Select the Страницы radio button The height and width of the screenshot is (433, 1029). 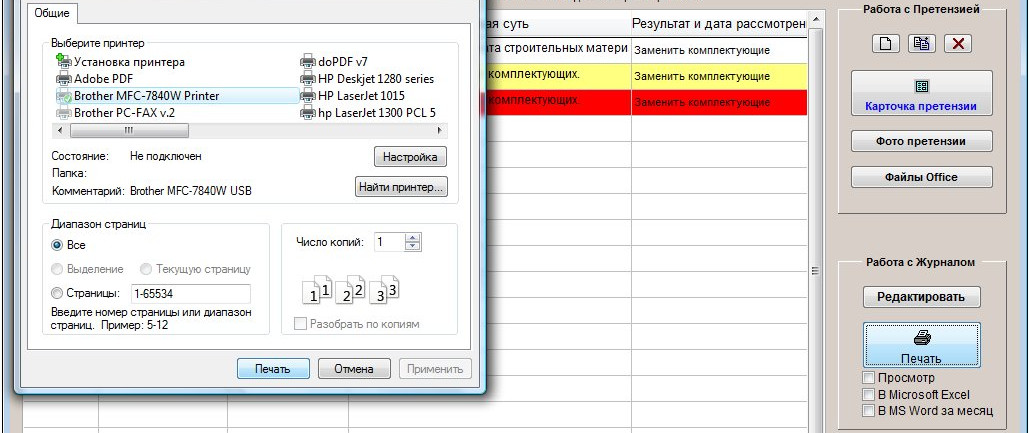click(x=58, y=293)
